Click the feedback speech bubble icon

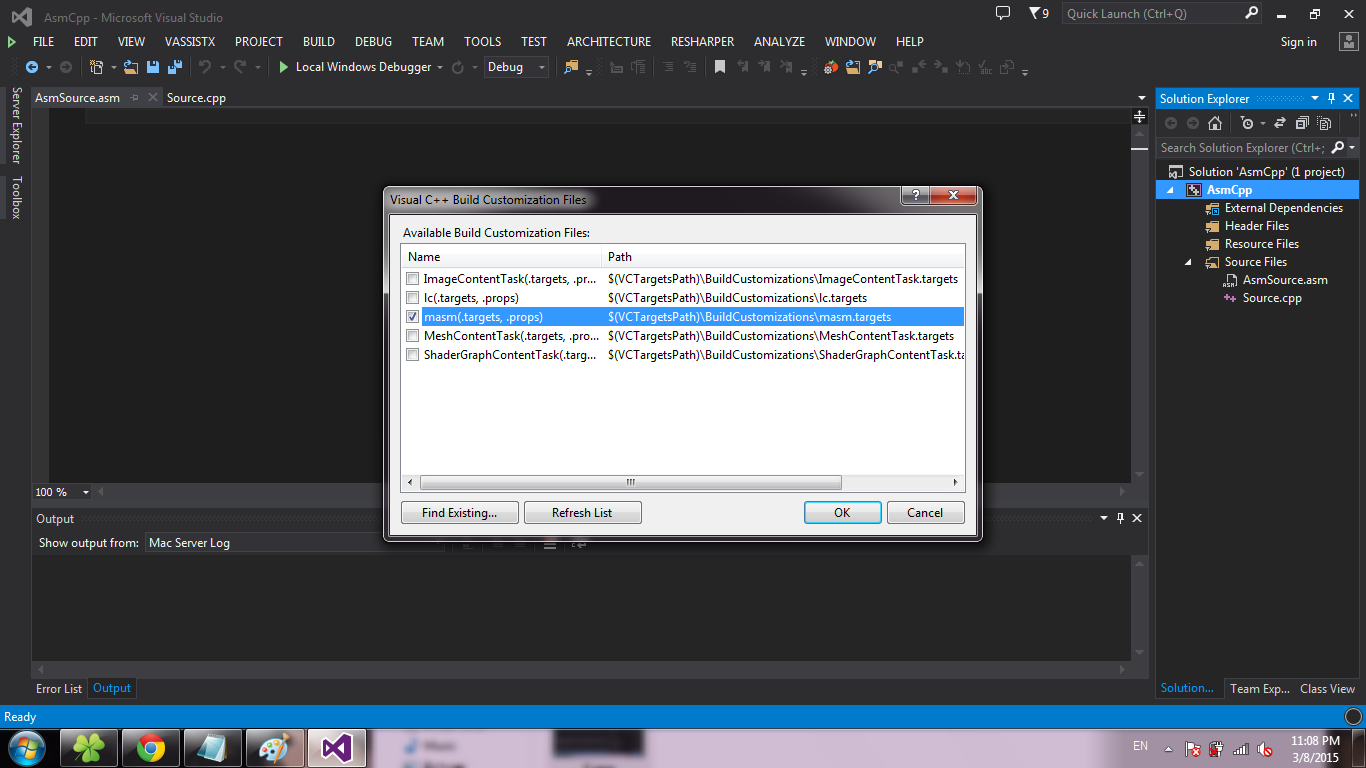1003,13
